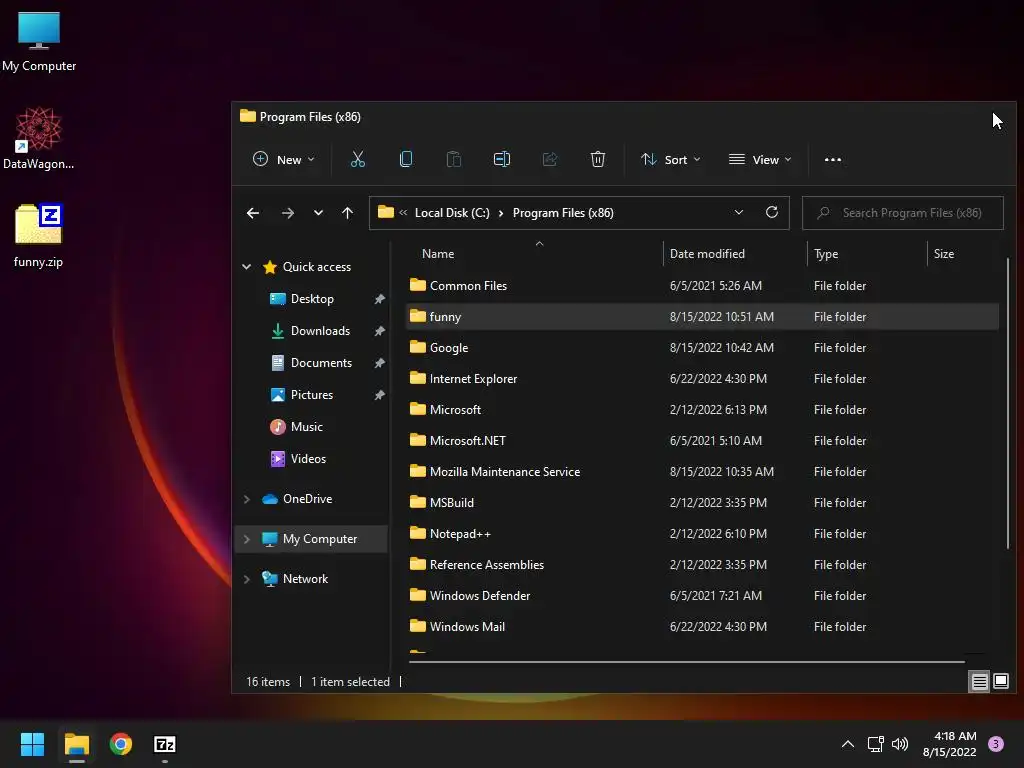Open My Computer desktop icon

point(39,41)
